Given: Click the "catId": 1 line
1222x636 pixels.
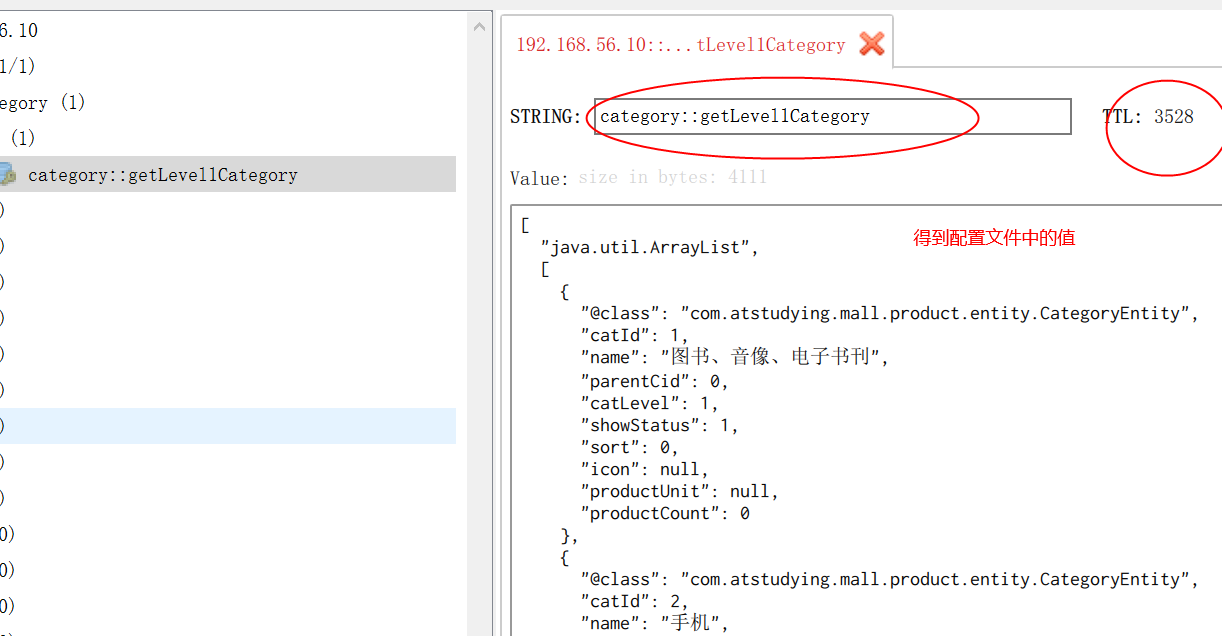Looking at the screenshot, I should pyautogui.click(x=635, y=335).
